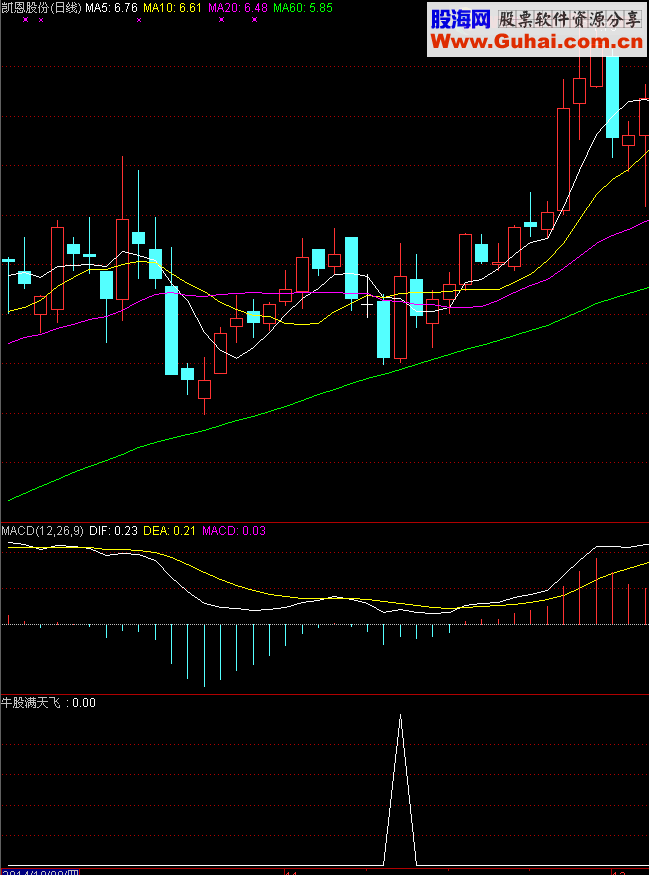Click the 凯恩股份(日线) chart title

41,8
